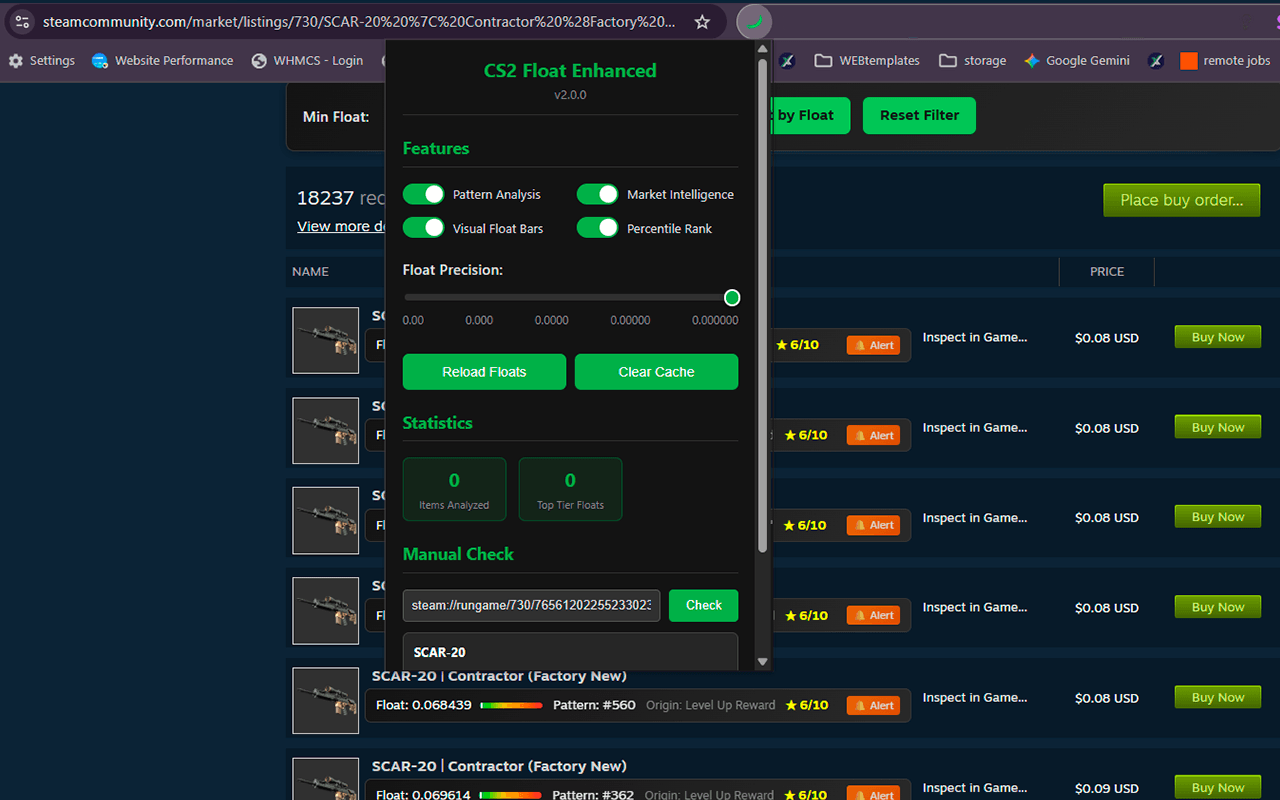
Task: Click the inspect link input field
Action: coord(531,606)
